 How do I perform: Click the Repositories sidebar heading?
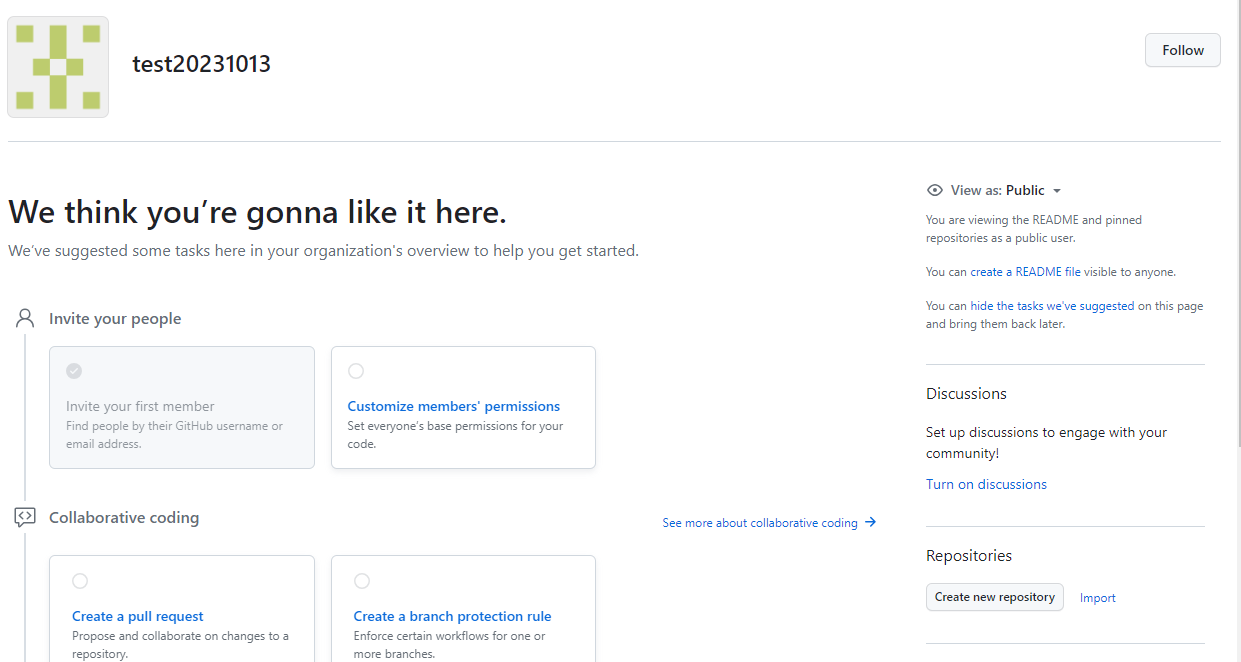(x=969, y=556)
